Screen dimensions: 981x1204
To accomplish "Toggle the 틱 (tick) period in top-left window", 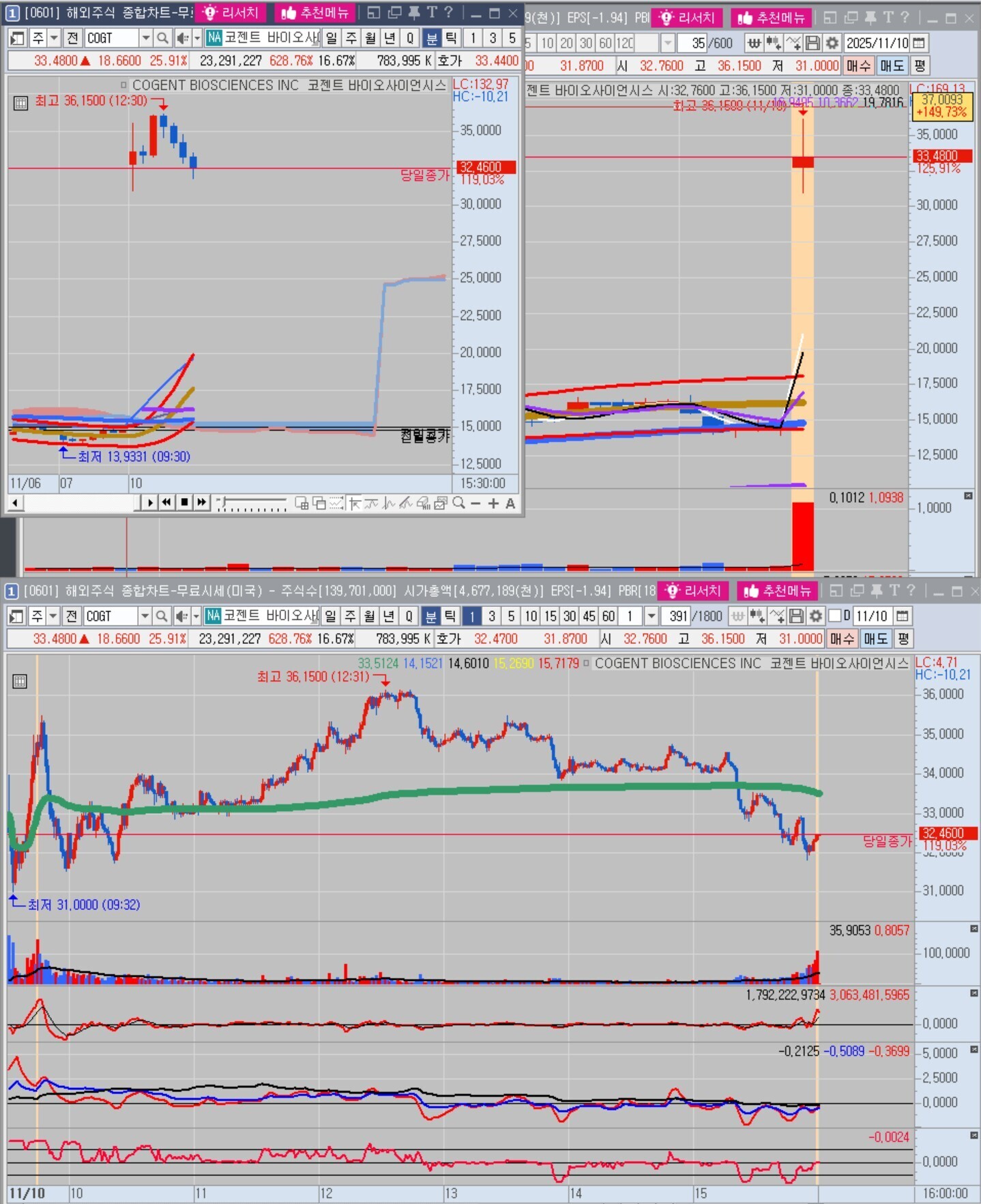I will click(x=451, y=38).
